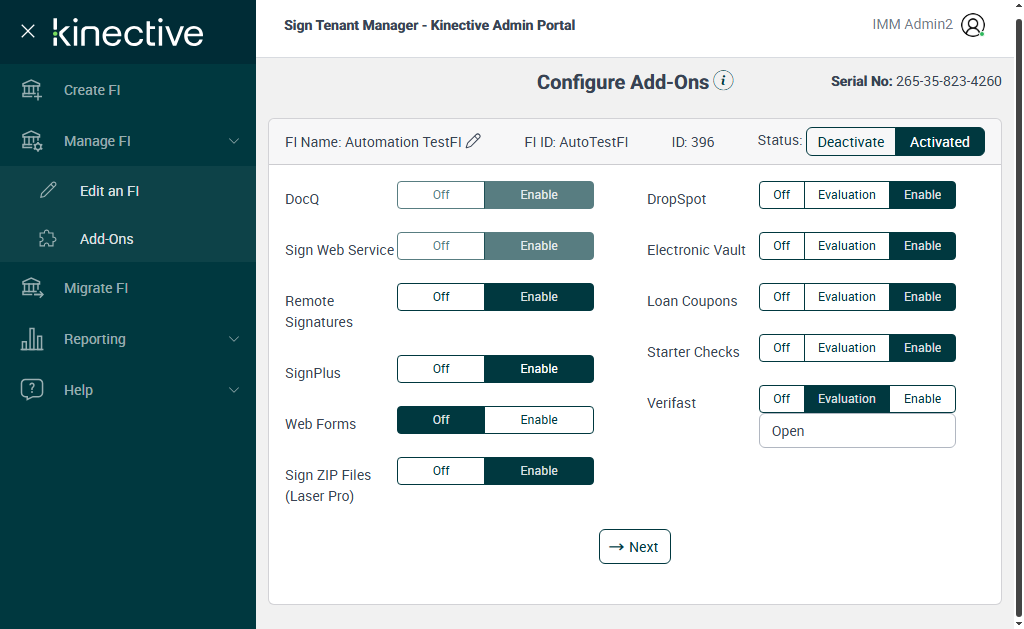
Task: Click the page vertical scrollbar
Action: tap(1019, 317)
